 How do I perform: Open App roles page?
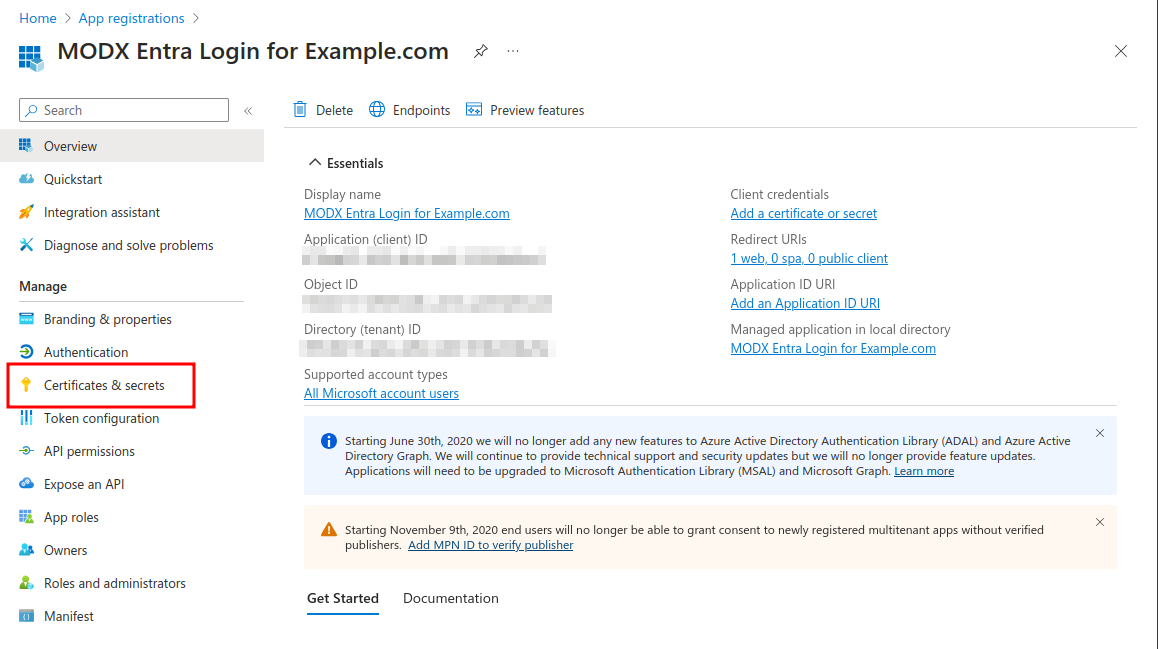point(71,518)
